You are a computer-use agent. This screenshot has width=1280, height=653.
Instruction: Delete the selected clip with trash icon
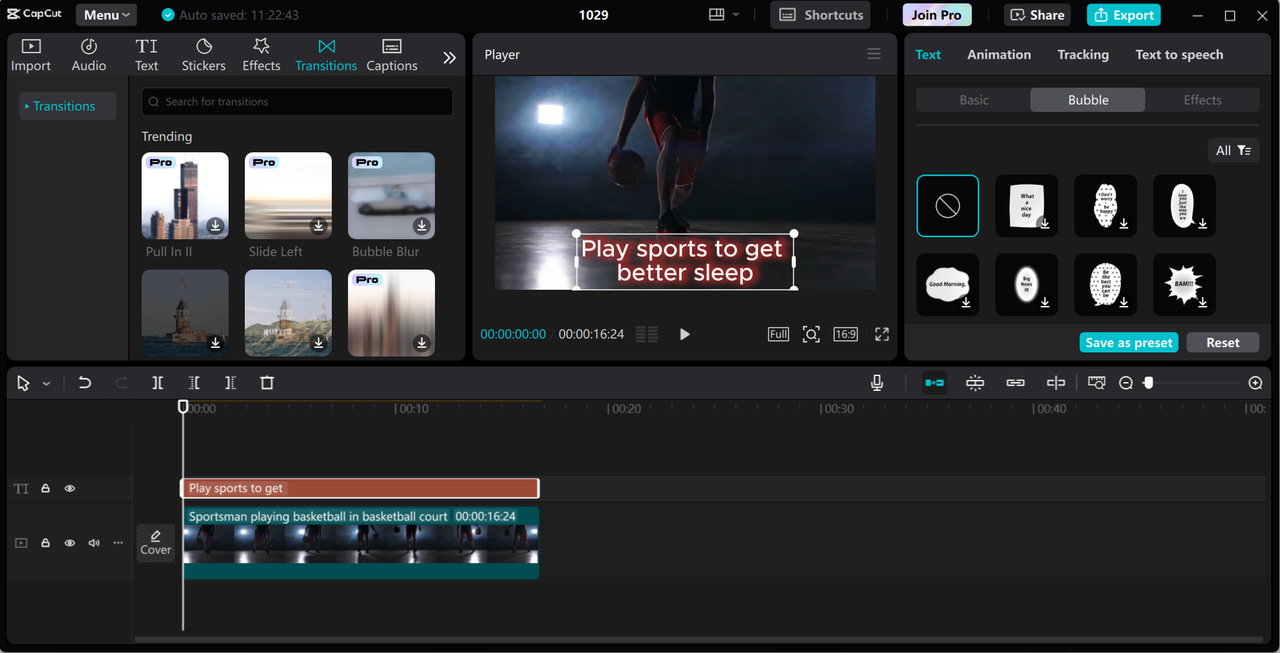click(267, 383)
